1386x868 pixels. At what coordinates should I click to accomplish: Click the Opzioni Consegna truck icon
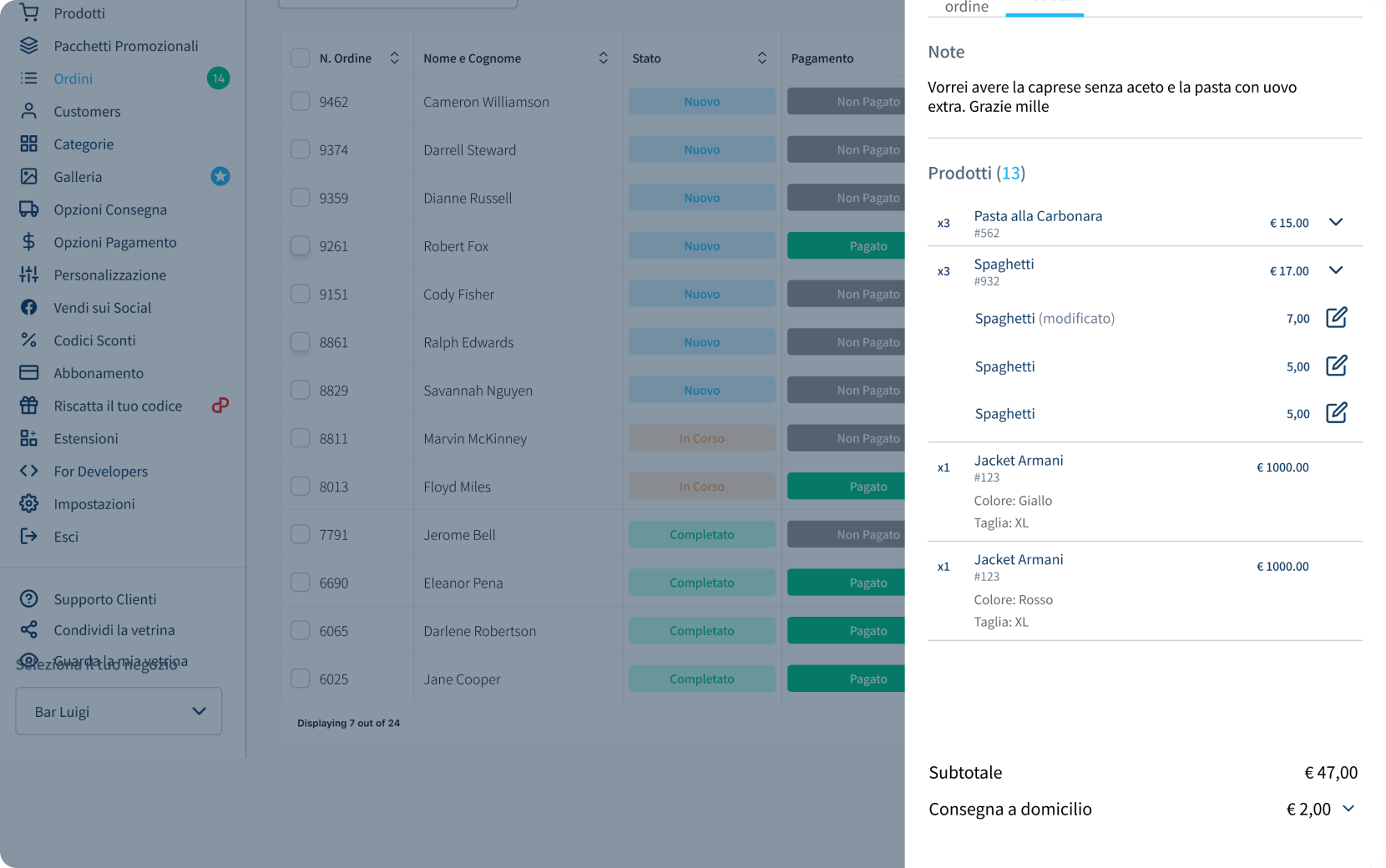click(x=29, y=209)
